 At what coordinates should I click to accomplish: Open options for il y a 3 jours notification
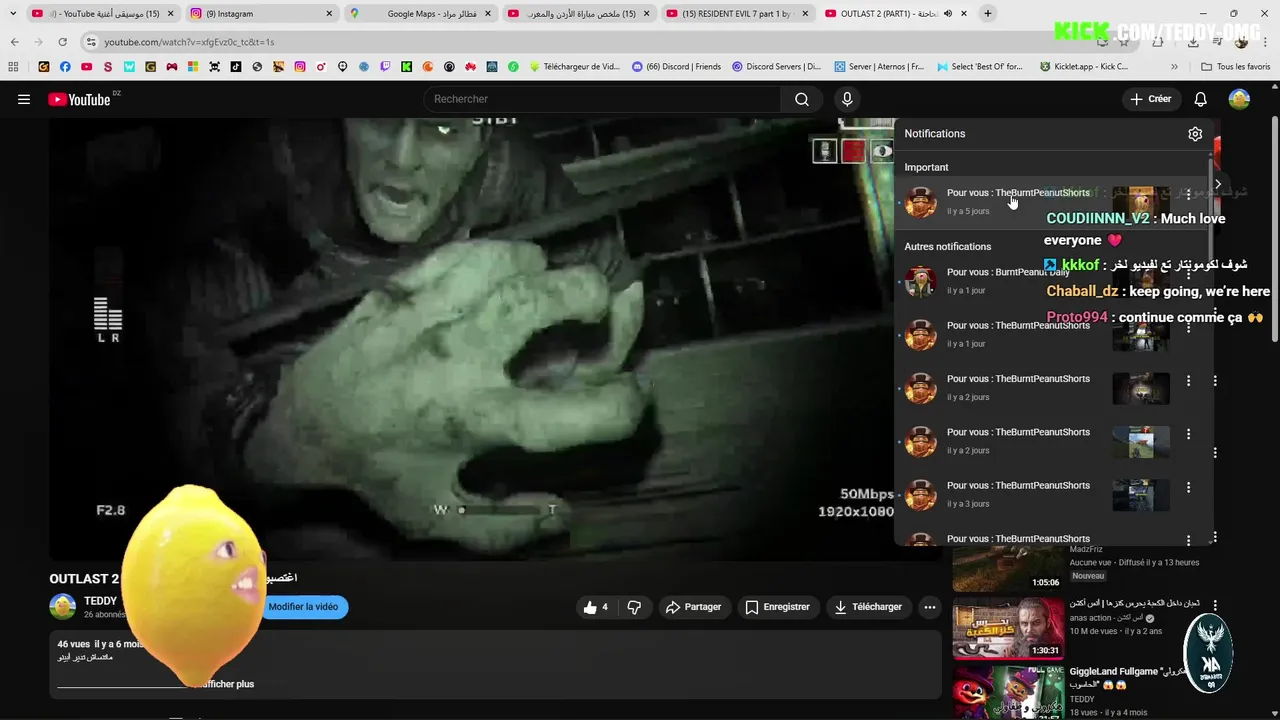pyautogui.click(x=1188, y=487)
